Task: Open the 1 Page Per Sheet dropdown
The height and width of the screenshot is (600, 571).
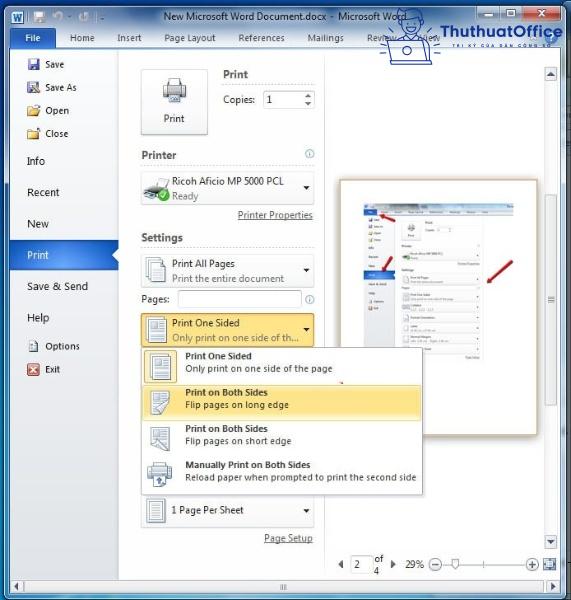Action: pyautogui.click(x=227, y=510)
